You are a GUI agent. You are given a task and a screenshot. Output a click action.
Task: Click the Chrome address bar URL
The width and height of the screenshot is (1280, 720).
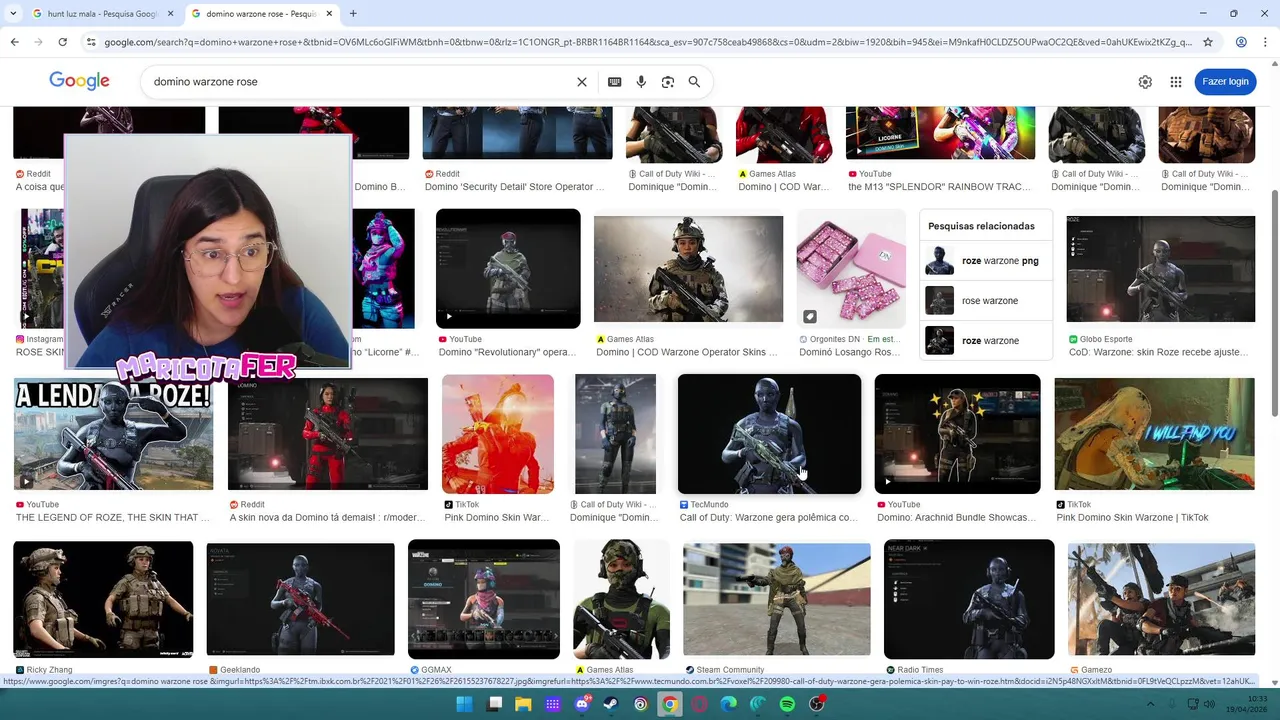[648, 42]
